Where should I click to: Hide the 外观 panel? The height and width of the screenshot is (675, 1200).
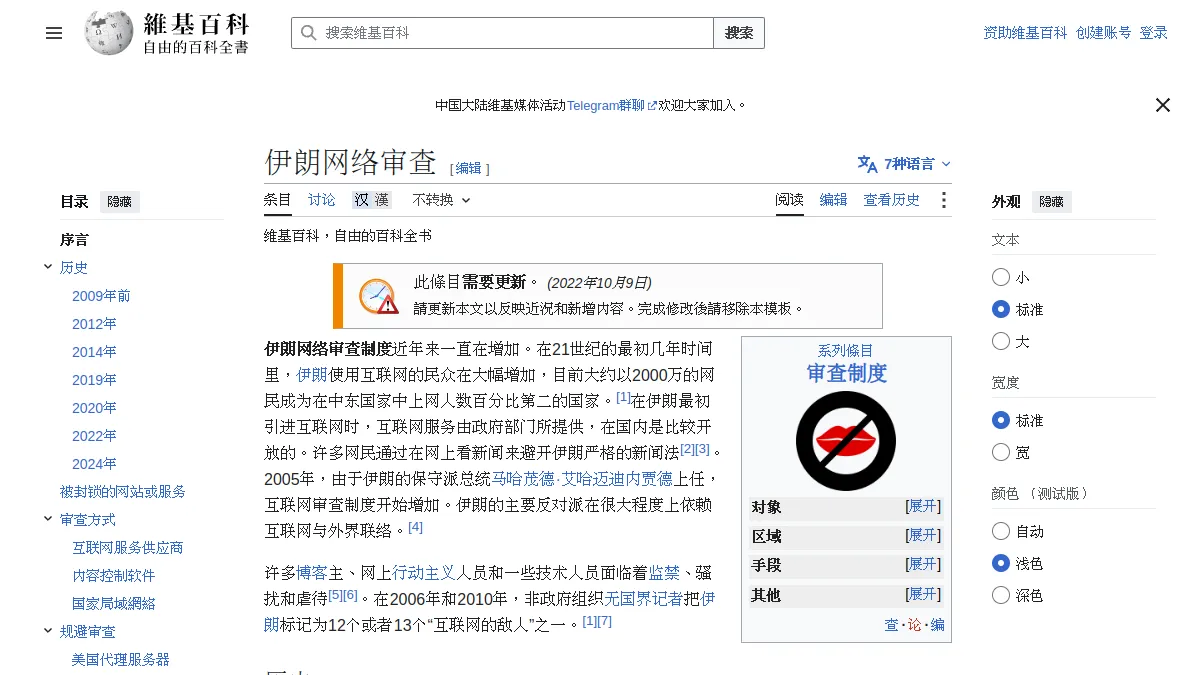click(x=1051, y=201)
